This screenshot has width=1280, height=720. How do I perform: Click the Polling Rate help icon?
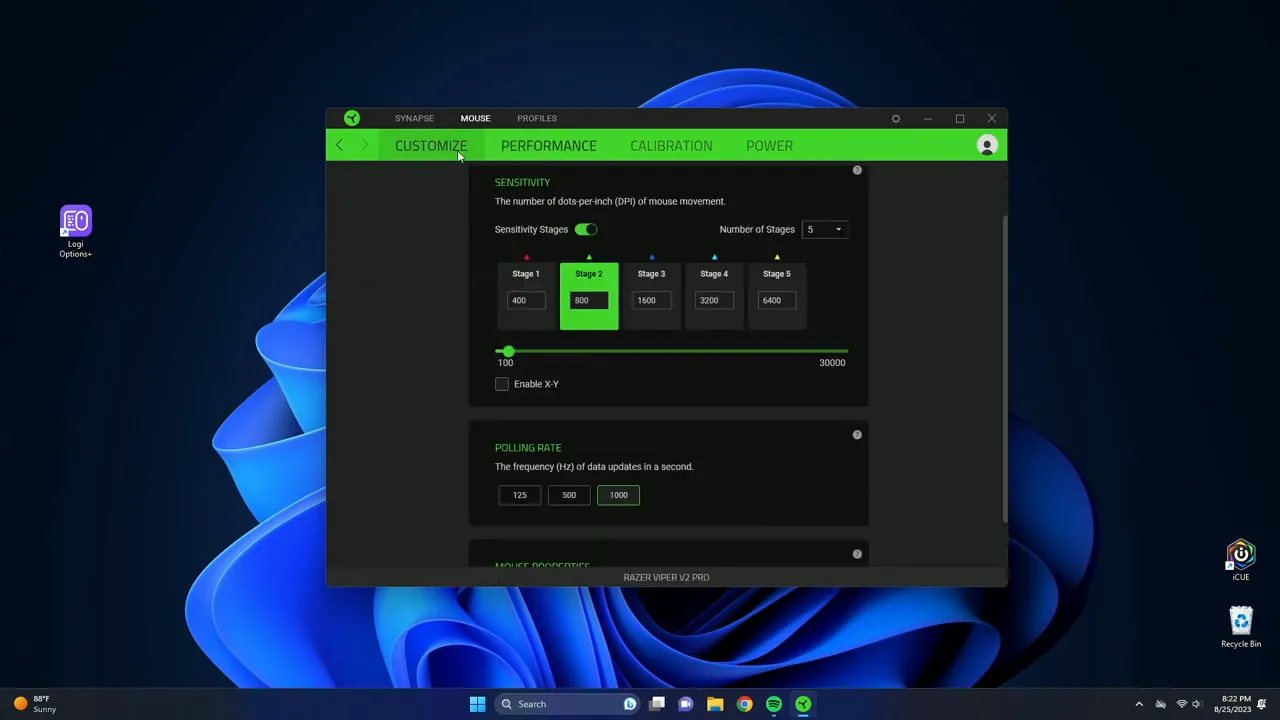pos(856,434)
